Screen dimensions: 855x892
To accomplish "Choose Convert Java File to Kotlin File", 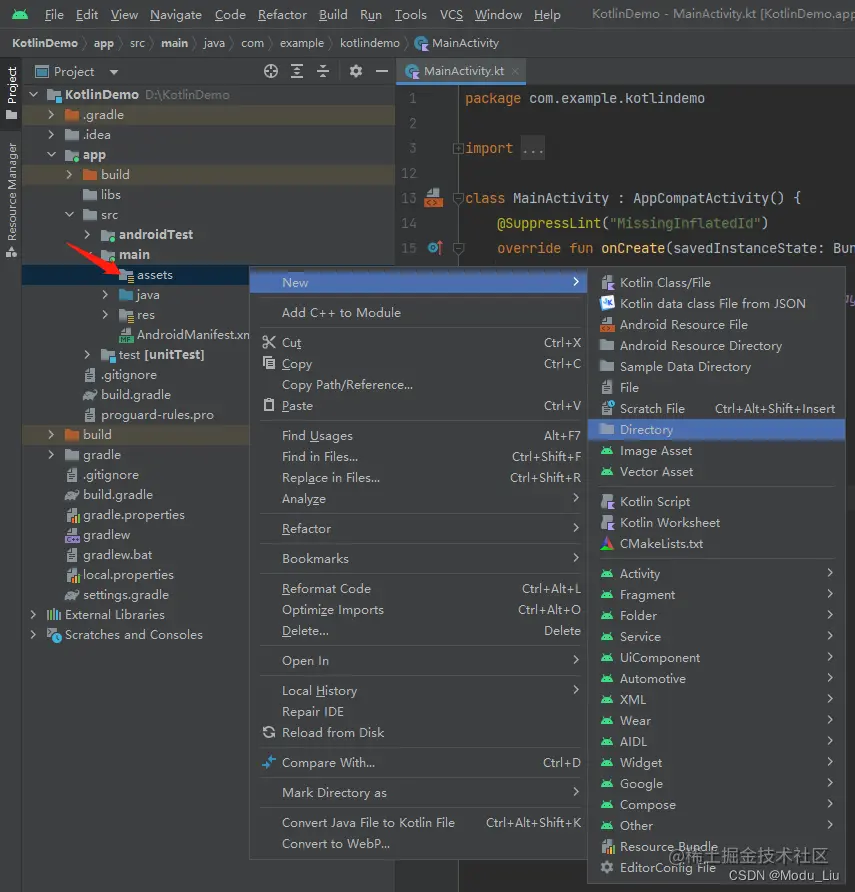I will (418, 823).
